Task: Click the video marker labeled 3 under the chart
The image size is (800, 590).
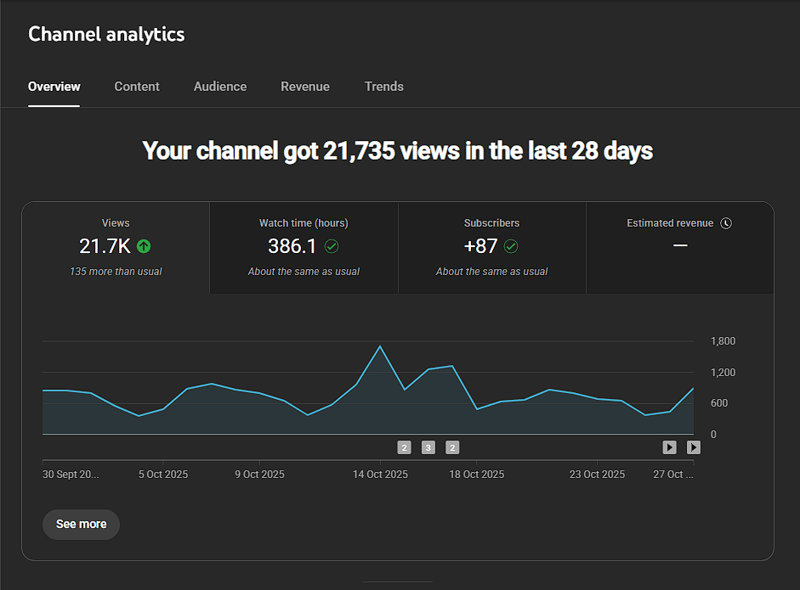Action: 428,447
